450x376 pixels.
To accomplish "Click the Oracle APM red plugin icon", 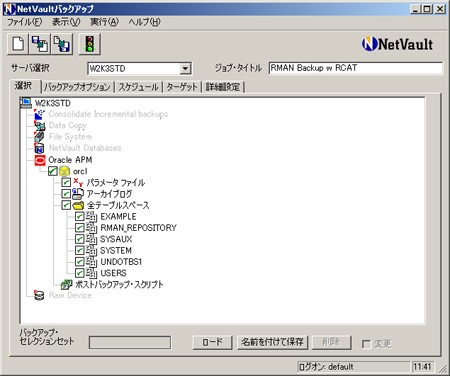I will [x=40, y=160].
